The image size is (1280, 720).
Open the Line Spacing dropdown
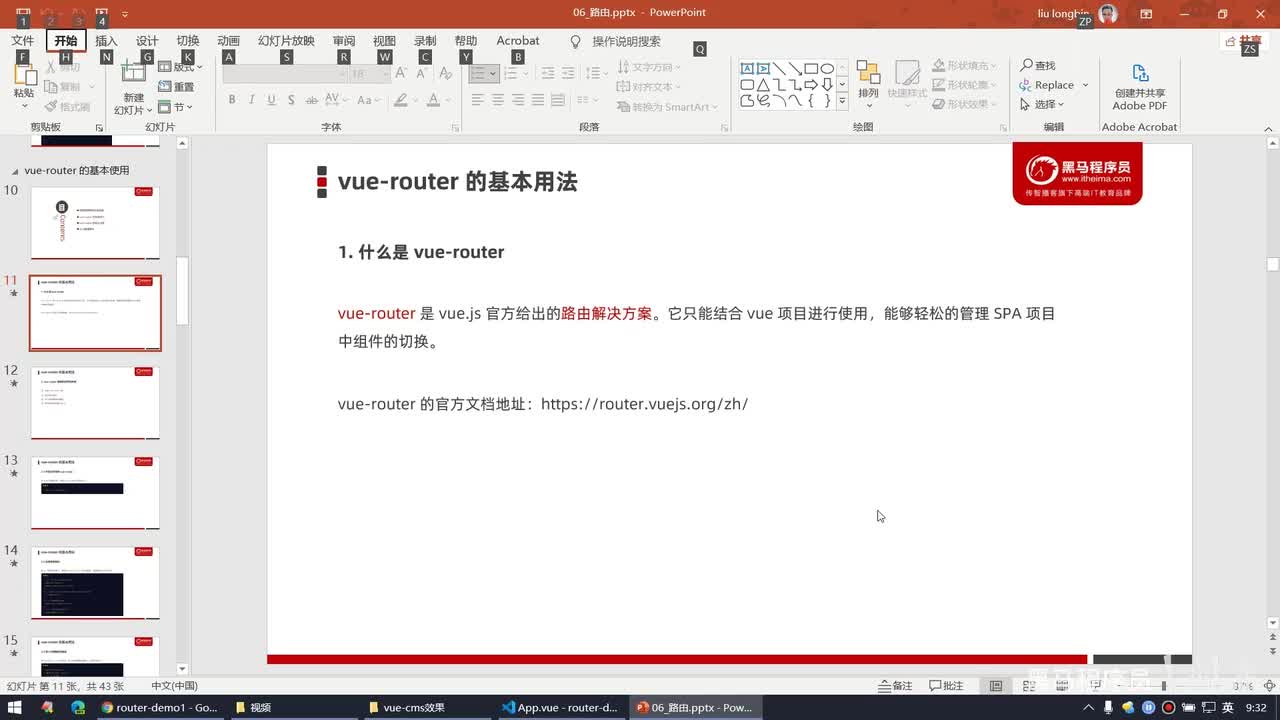[595, 73]
